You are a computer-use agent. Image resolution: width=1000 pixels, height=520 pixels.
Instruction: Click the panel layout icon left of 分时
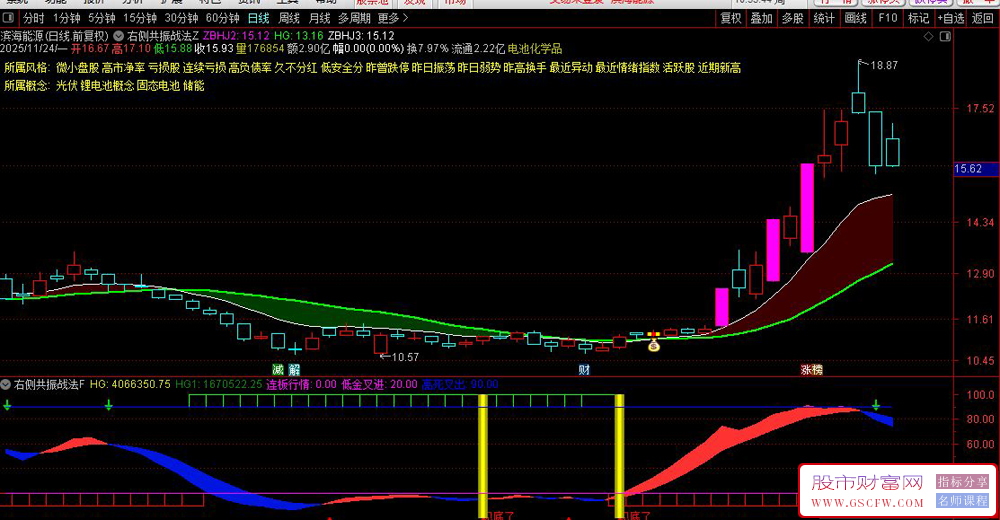click(x=9, y=18)
